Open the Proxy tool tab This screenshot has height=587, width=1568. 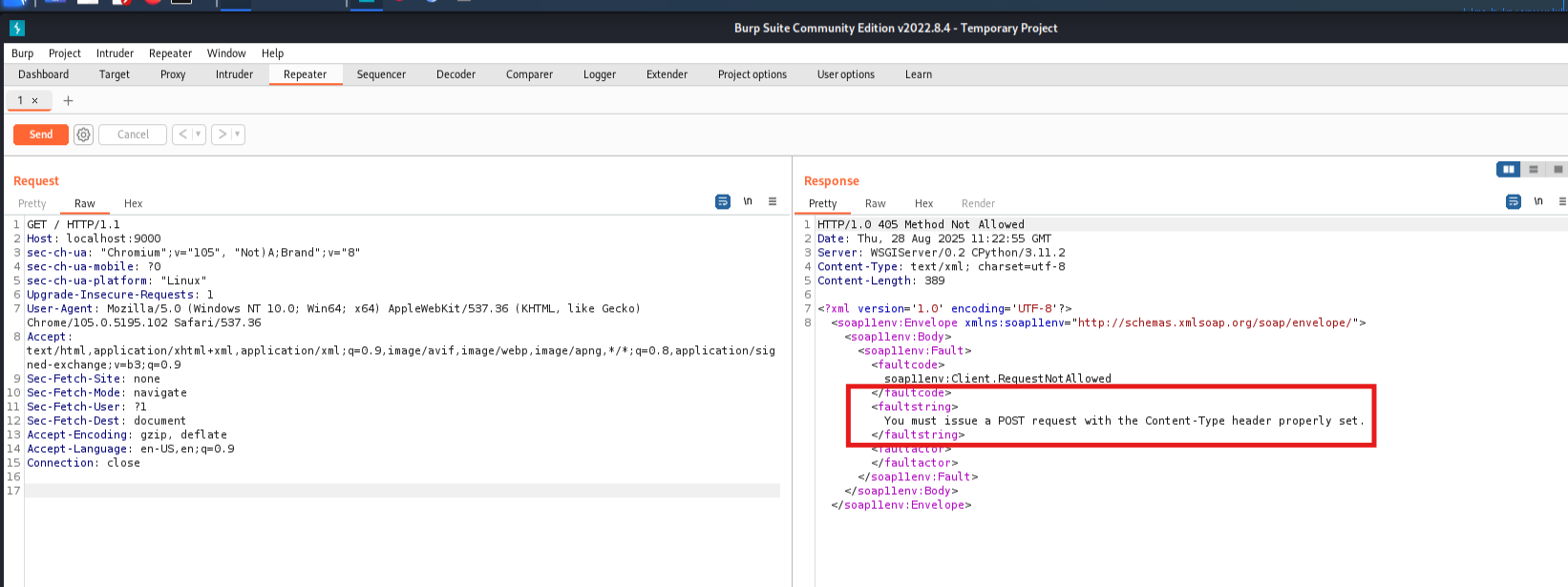[173, 74]
